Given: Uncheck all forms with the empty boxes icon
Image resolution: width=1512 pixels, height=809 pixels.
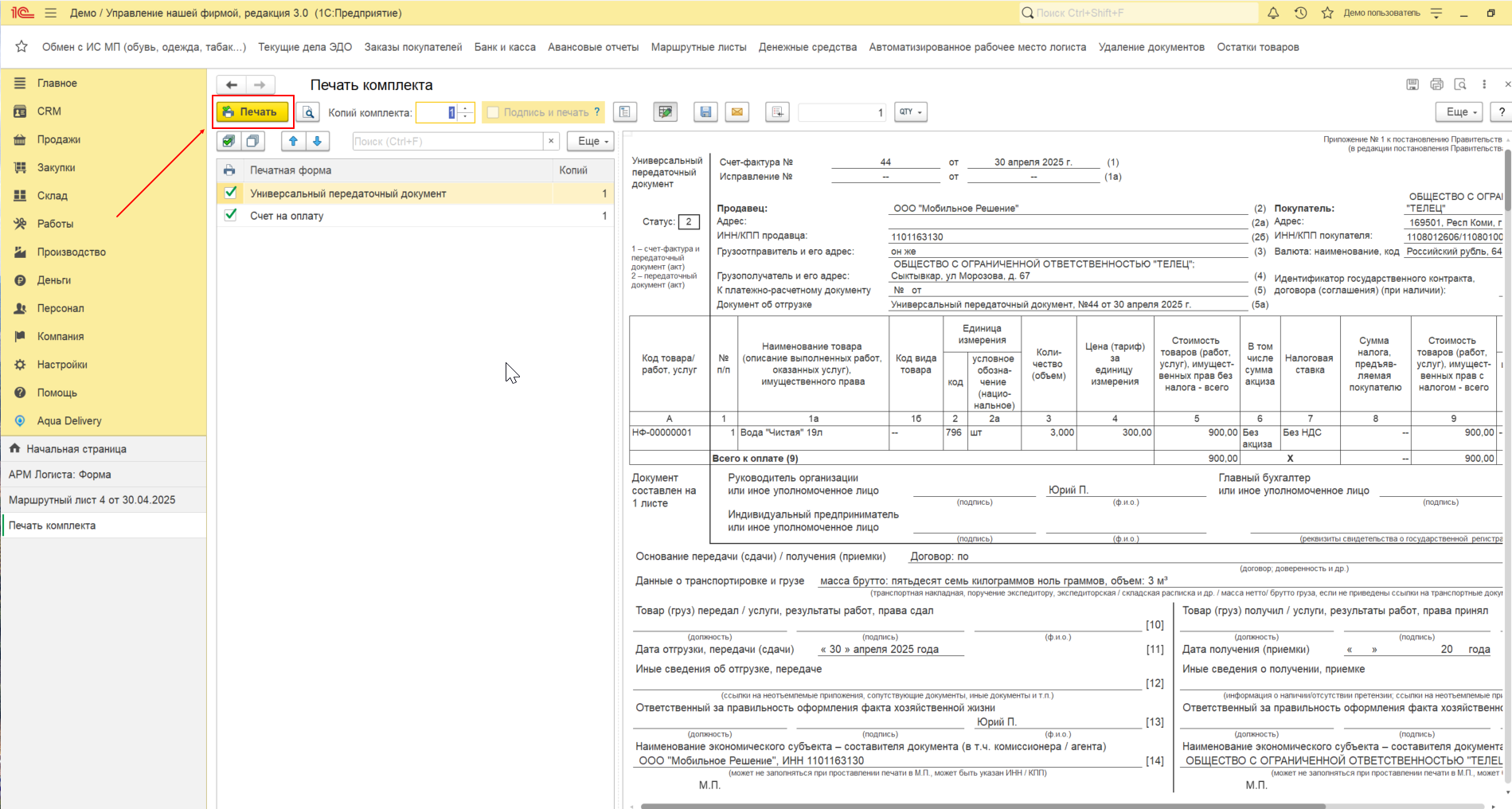Looking at the screenshot, I should point(252,141).
